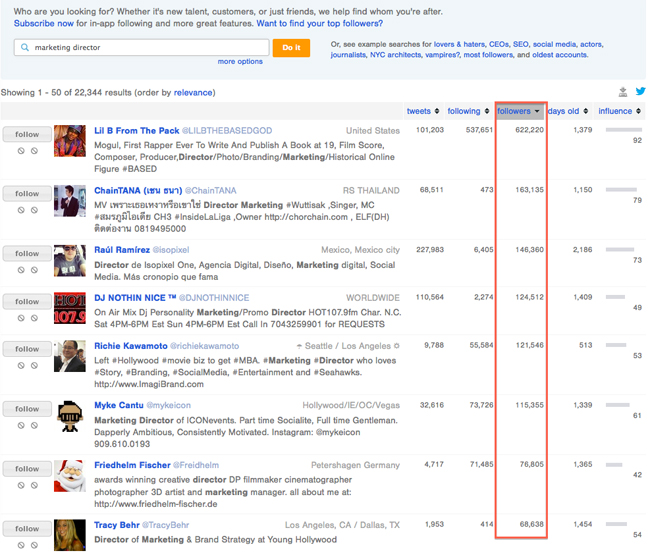650x555 pixels.
Task: Click the marketing director search field
Action: coord(141,48)
